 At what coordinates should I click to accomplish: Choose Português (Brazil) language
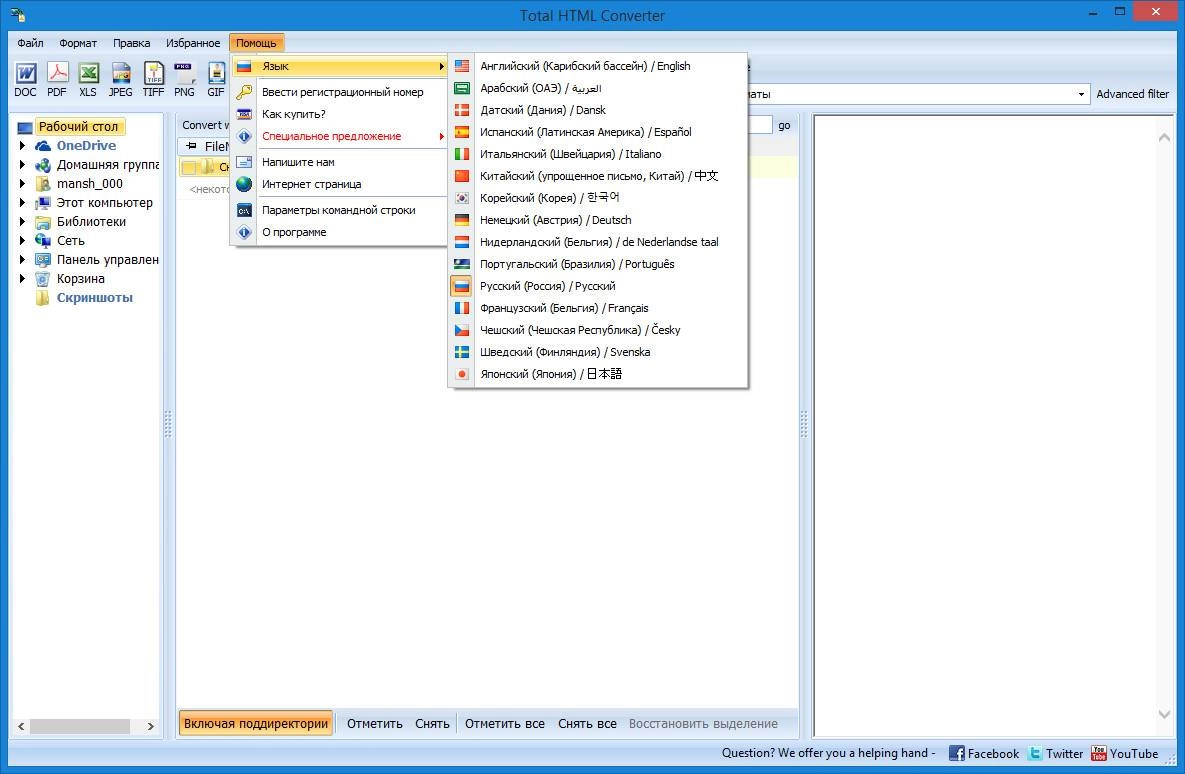(598, 264)
